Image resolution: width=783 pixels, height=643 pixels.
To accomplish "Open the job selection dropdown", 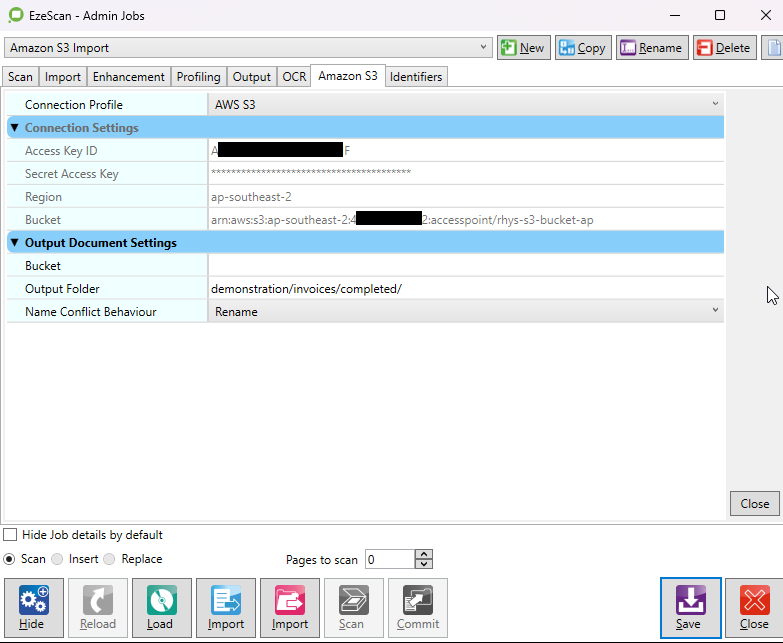I will tap(484, 48).
